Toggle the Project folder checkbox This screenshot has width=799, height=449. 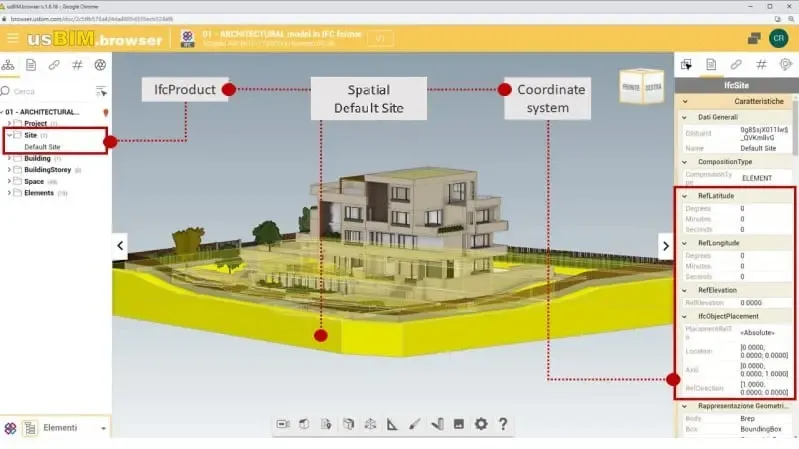tap(18, 123)
